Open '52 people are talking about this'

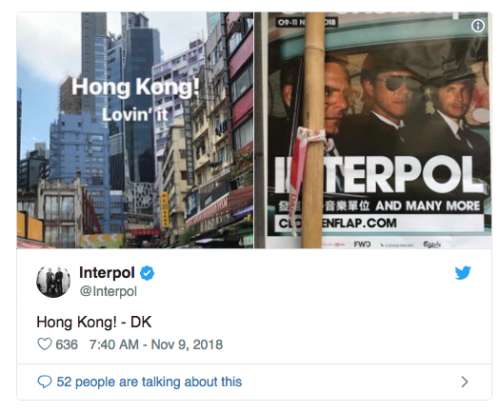click(x=149, y=382)
